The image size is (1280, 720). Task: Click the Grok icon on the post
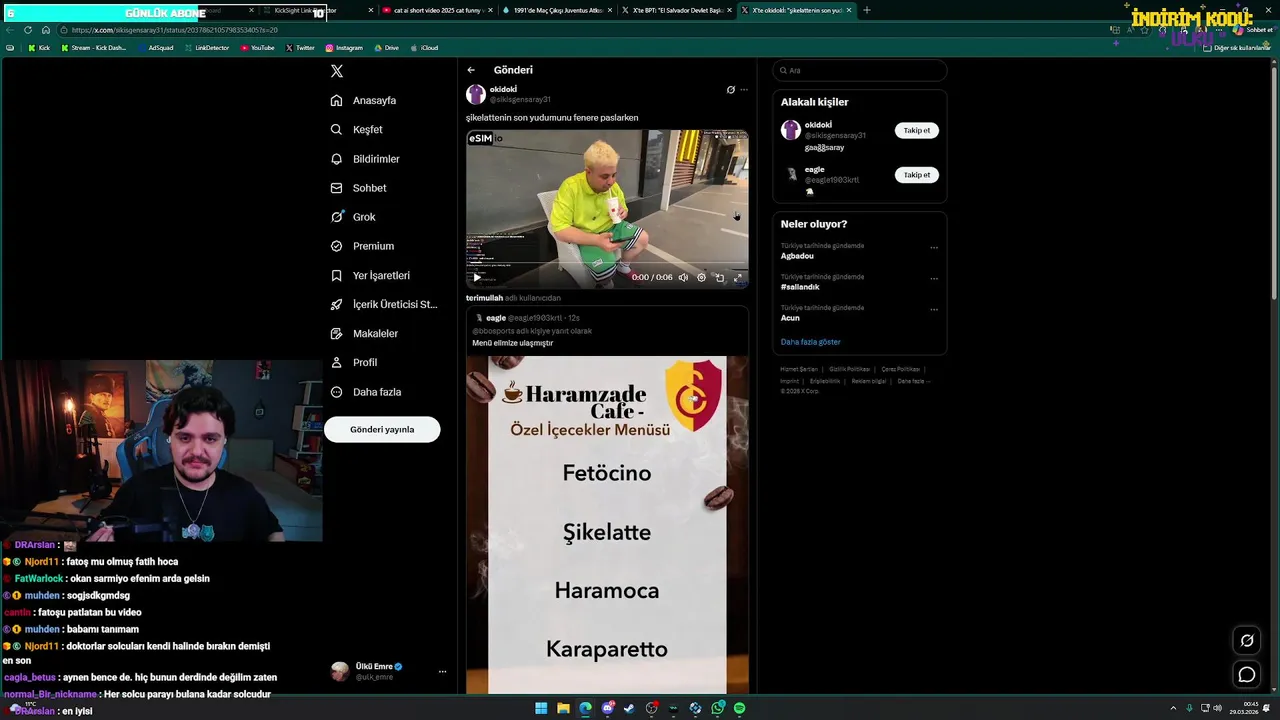click(731, 90)
